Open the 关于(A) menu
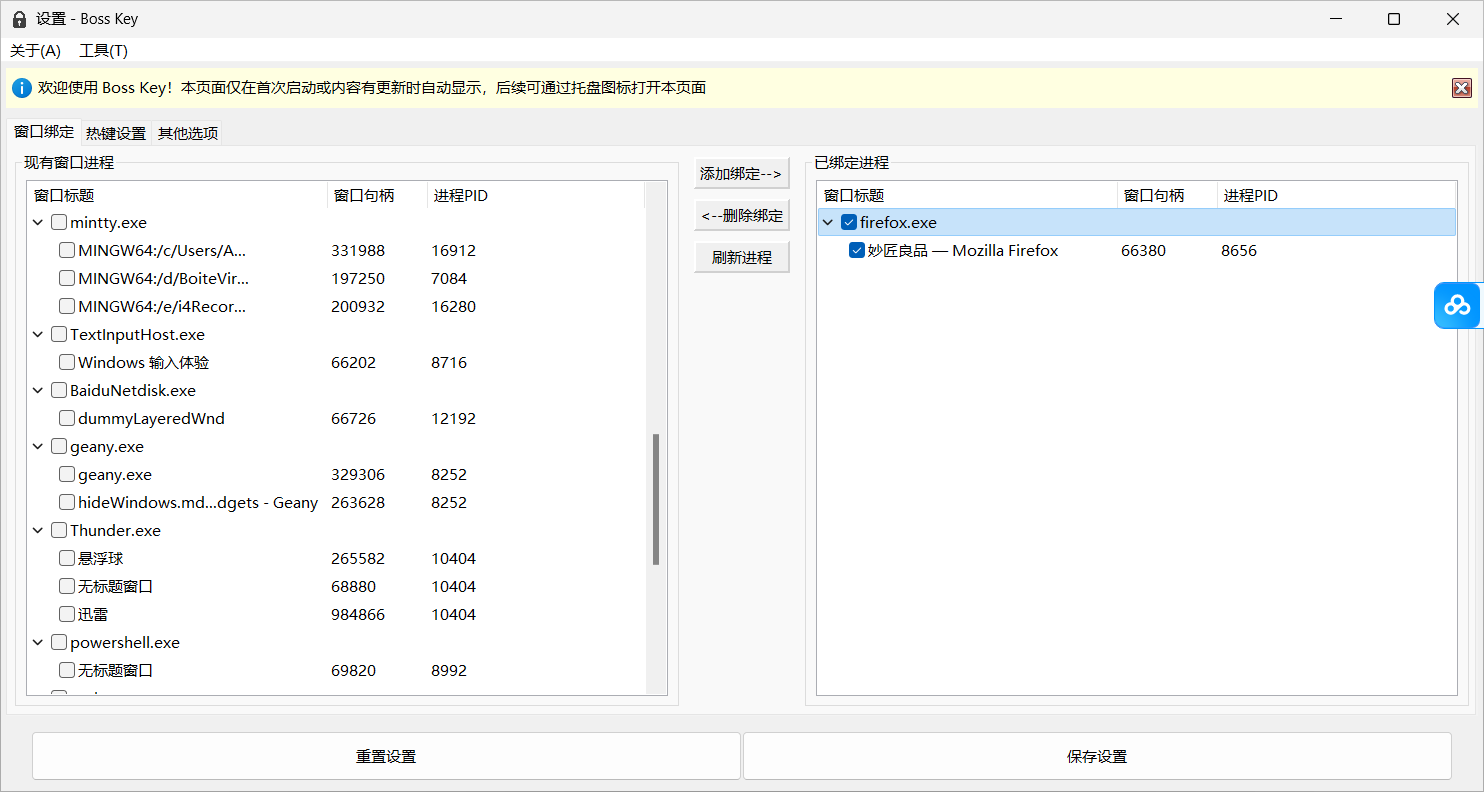 pyautogui.click(x=35, y=51)
